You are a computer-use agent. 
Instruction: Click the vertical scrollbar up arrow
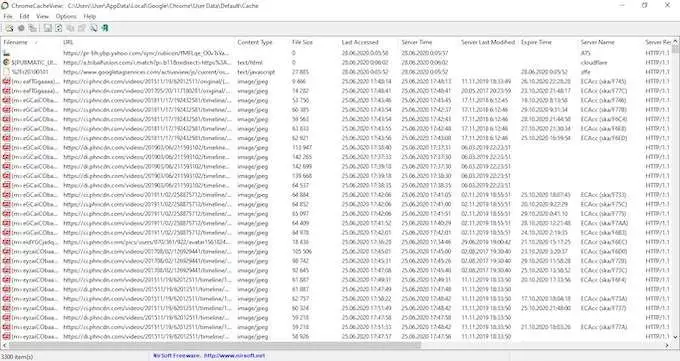pos(675,42)
